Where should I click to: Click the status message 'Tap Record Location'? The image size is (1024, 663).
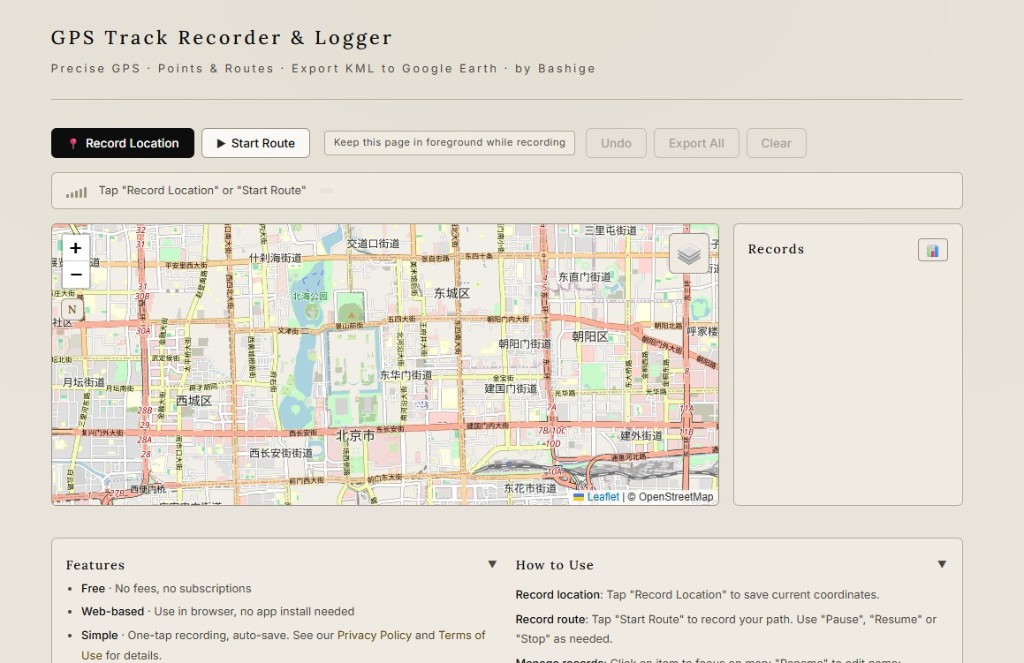click(202, 190)
